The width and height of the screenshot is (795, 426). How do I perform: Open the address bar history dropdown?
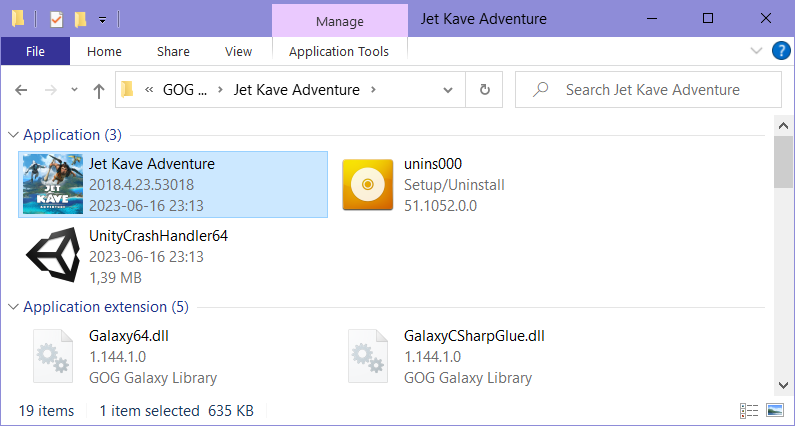(x=448, y=90)
